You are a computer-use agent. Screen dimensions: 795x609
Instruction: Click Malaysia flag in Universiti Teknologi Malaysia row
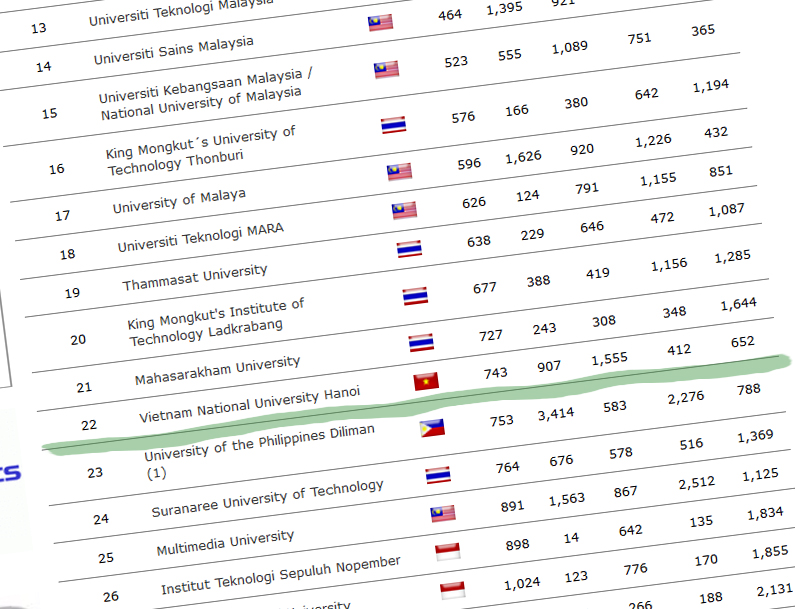click(x=380, y=22)
